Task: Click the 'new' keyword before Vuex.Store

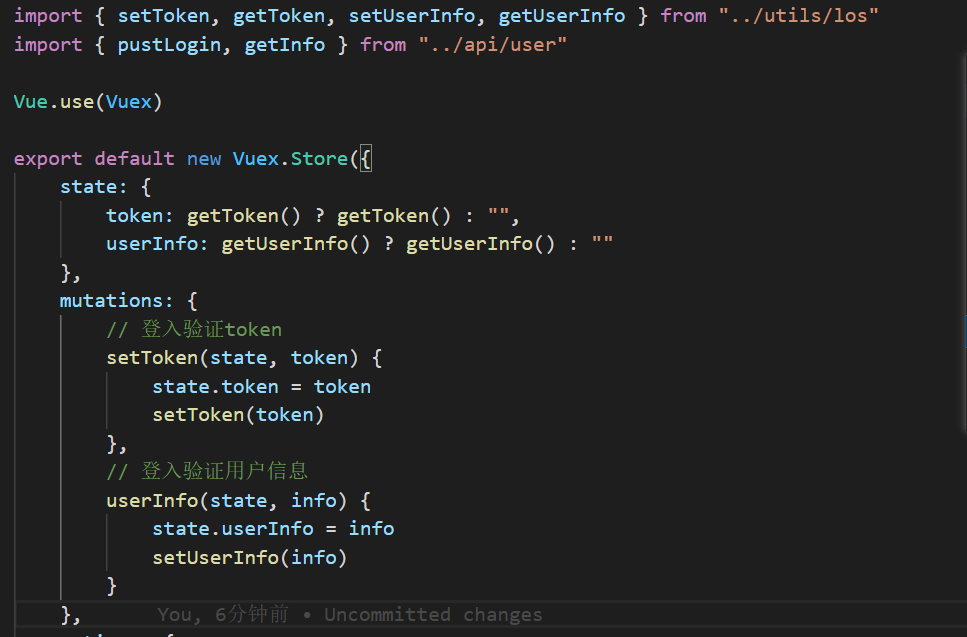Action: [x=204, y=159]
